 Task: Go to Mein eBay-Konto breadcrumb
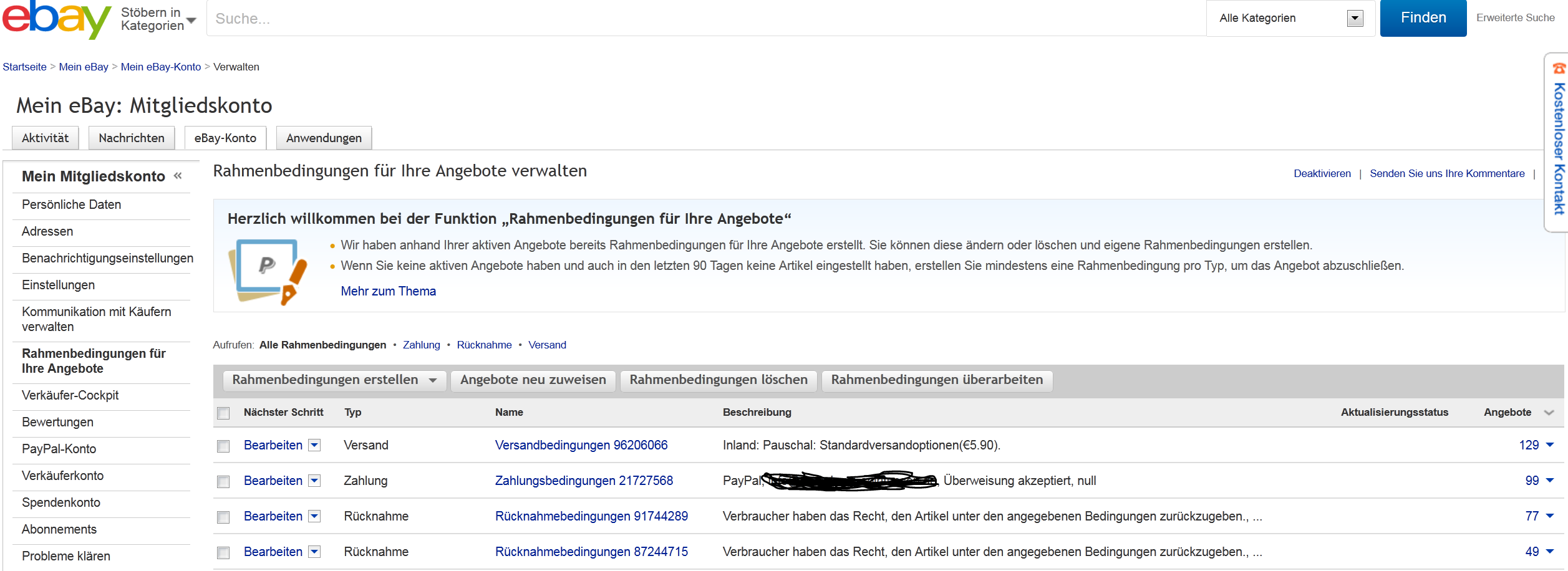pos(161,67)
